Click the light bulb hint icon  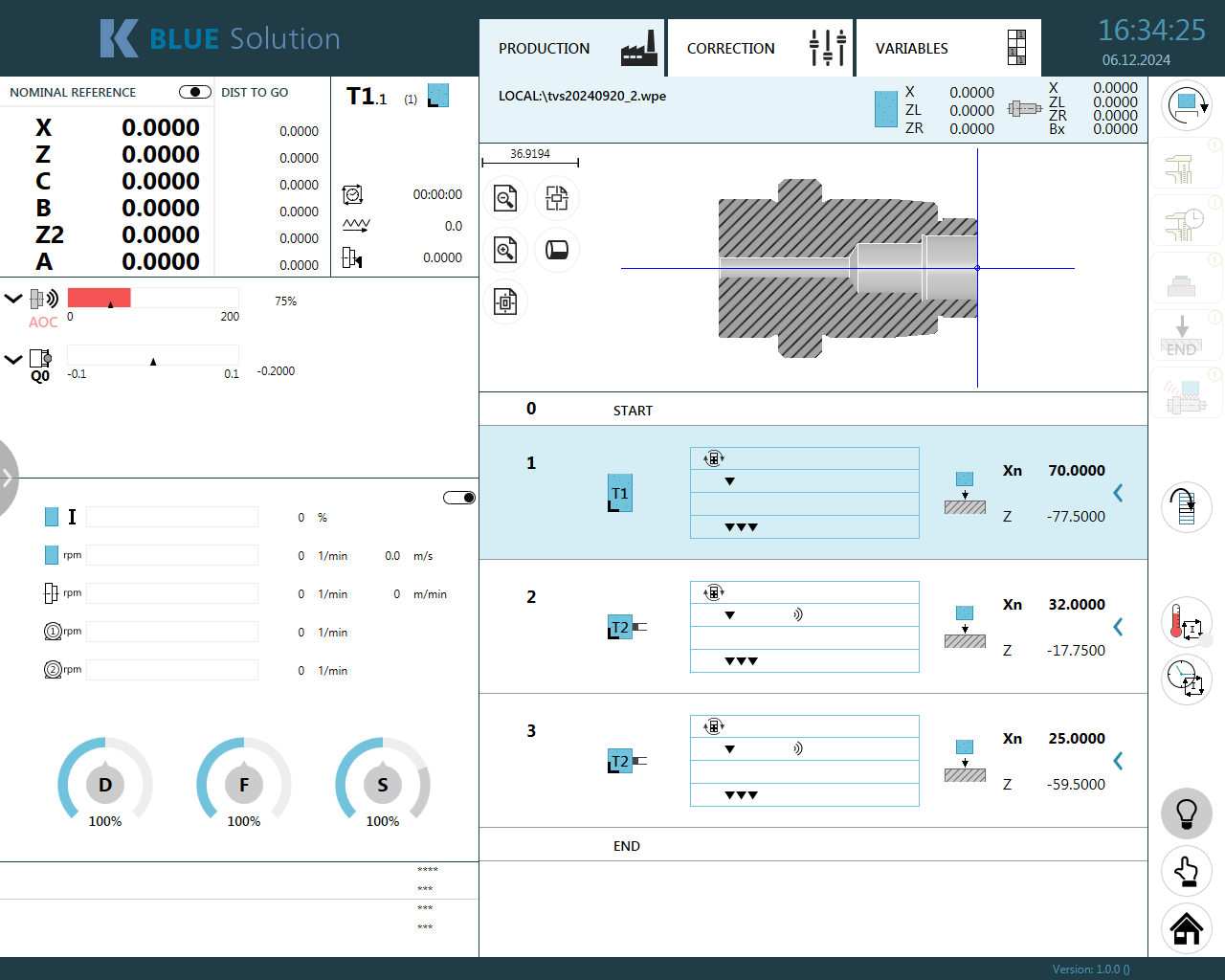point(1187,813)
